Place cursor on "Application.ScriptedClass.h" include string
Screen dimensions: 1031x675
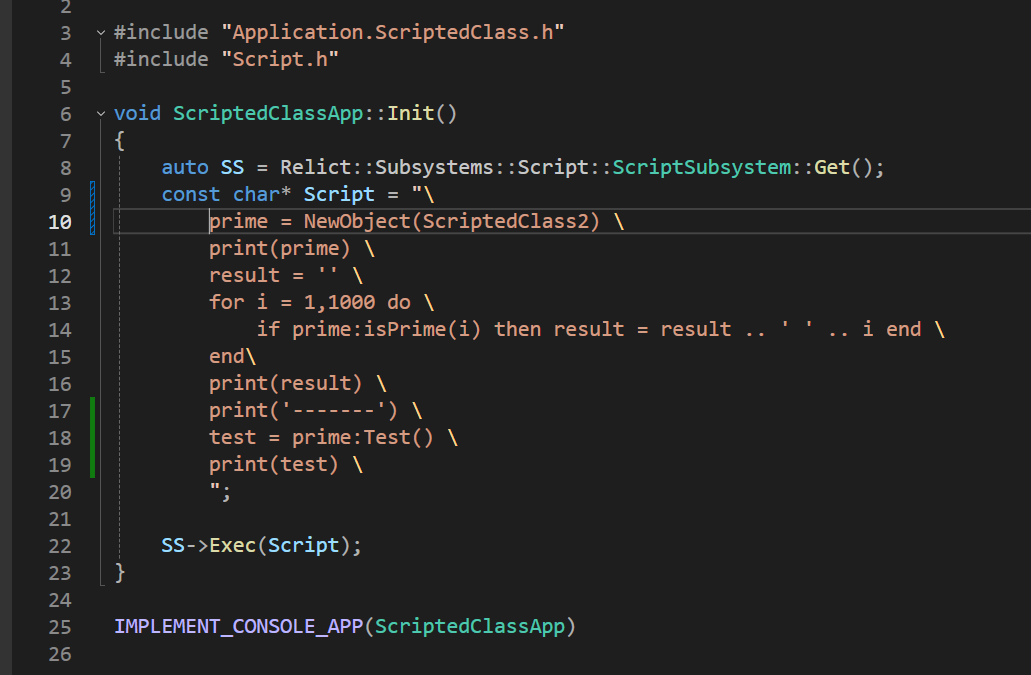pyautogui.click(x=393, y=33)
